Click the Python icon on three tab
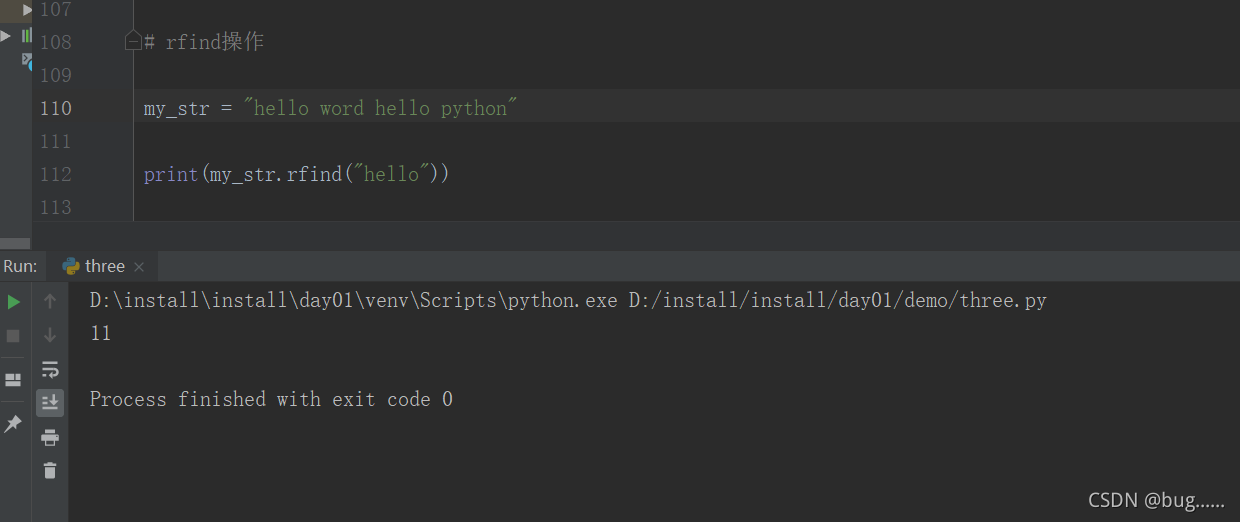The width and height of the screenshot is (1240, 522). point(71,266)
